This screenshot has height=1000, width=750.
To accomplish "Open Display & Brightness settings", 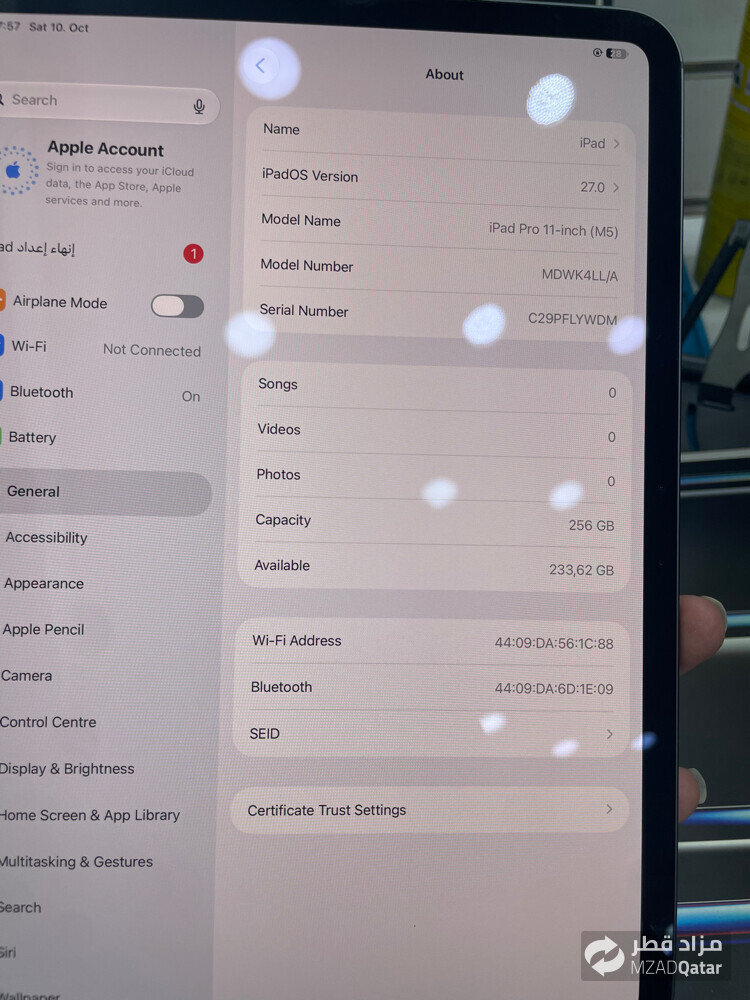I will (x=102, y=769).
